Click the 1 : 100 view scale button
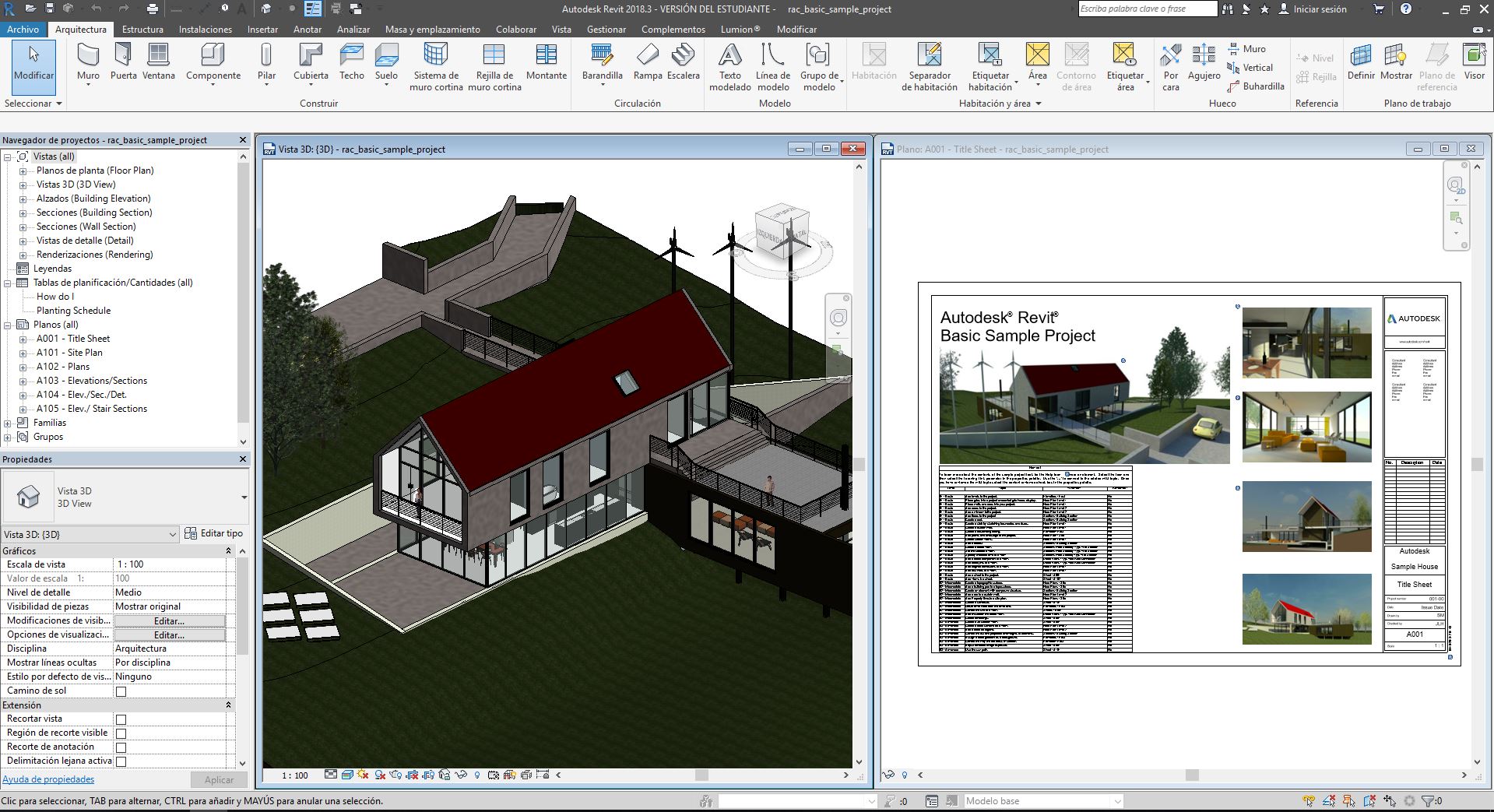The width and height of the screenshot is (1494, 812). tap(295, 775)
